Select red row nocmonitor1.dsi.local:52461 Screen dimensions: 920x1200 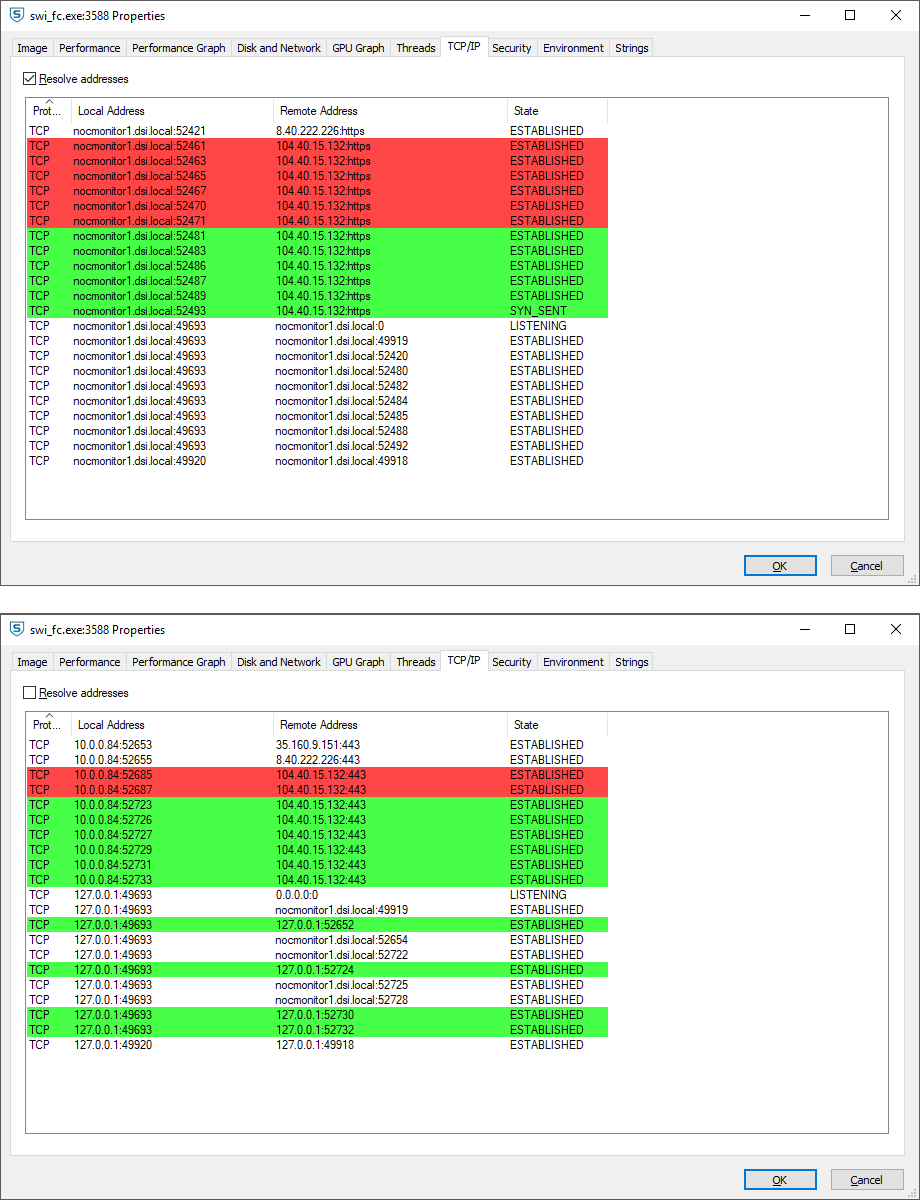click(317, 146)
